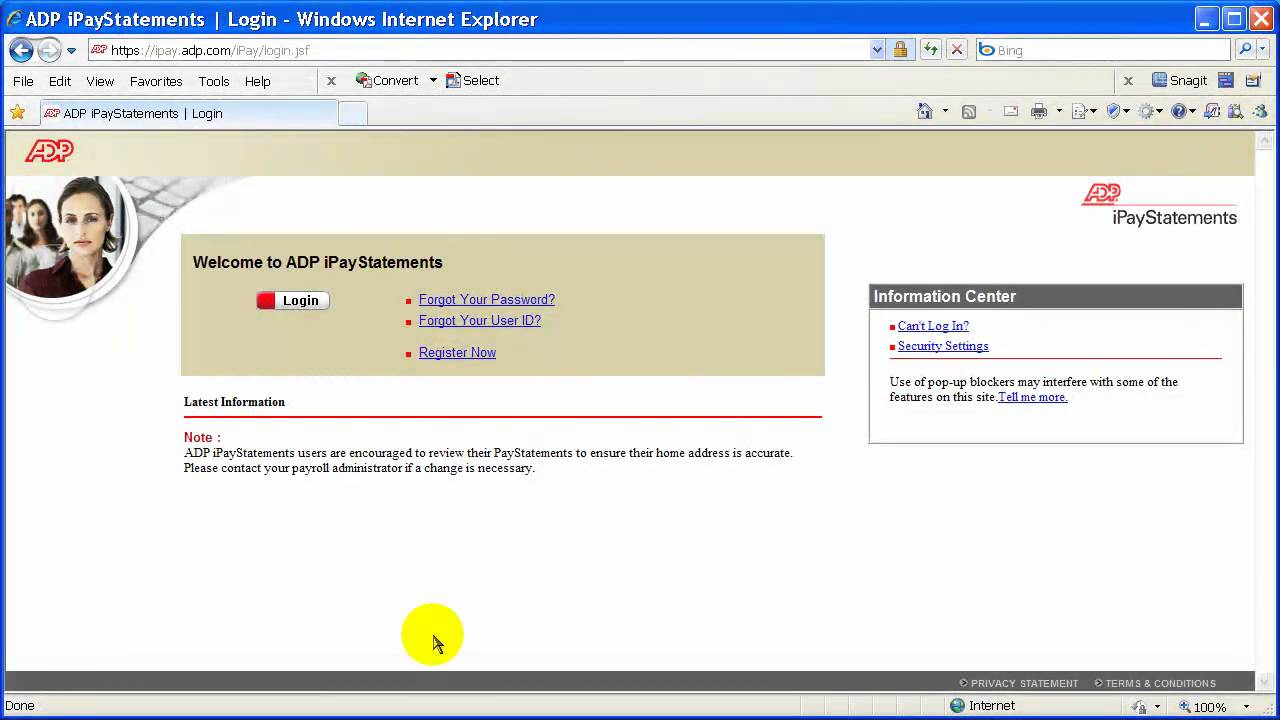Click the Register Now link
The width and height of the screenshot is (1280, 720).
click(x=457, y=353)
